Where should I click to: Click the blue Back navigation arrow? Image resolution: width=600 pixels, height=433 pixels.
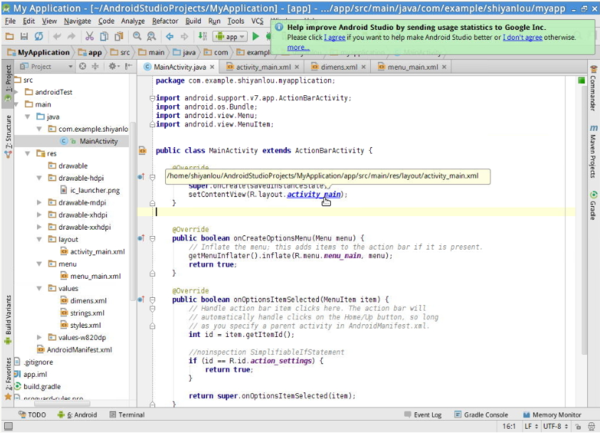coord(170,37)
